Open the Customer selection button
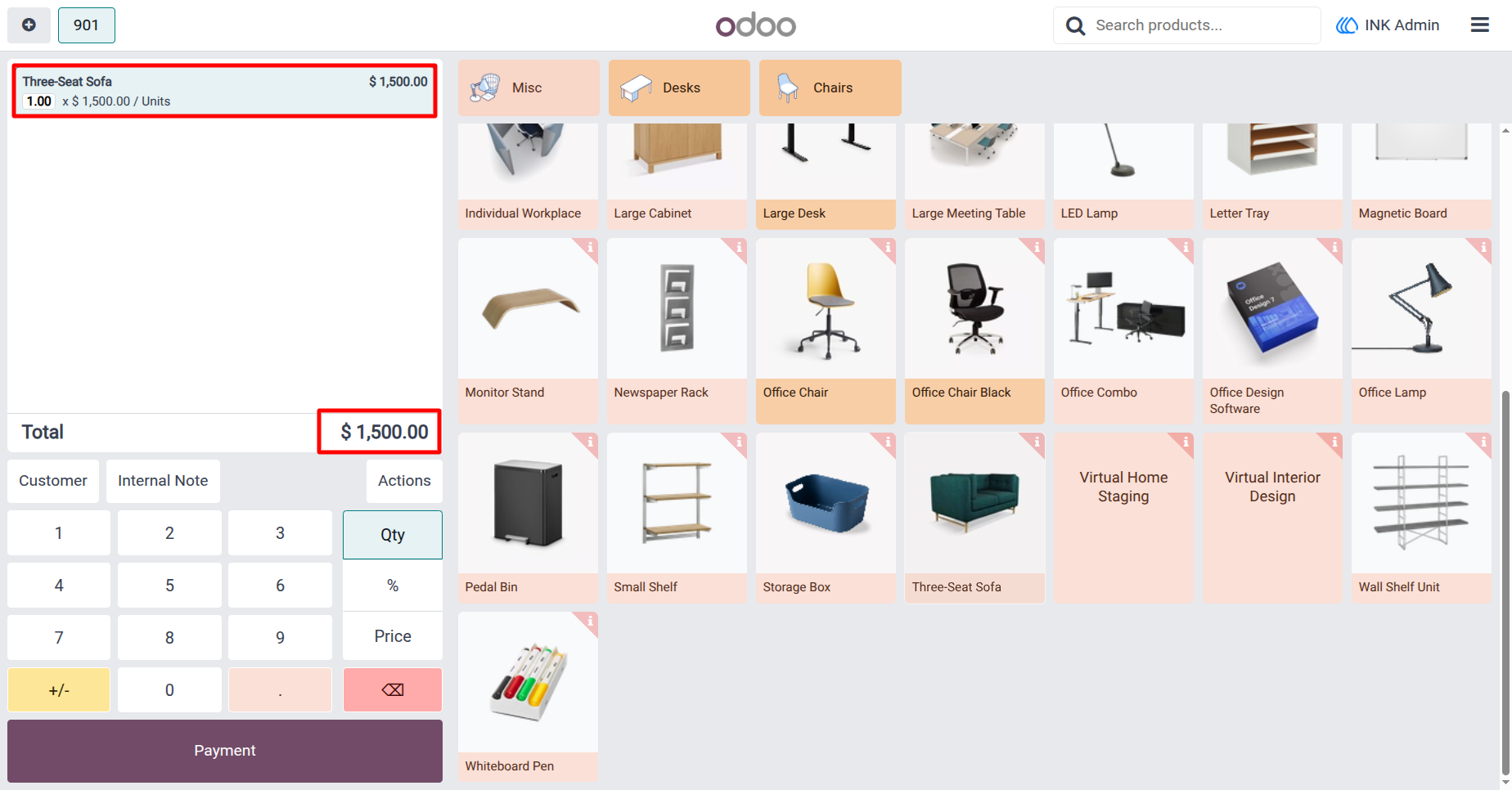This screenshot has height=790, width=1512. pos(53,481)
